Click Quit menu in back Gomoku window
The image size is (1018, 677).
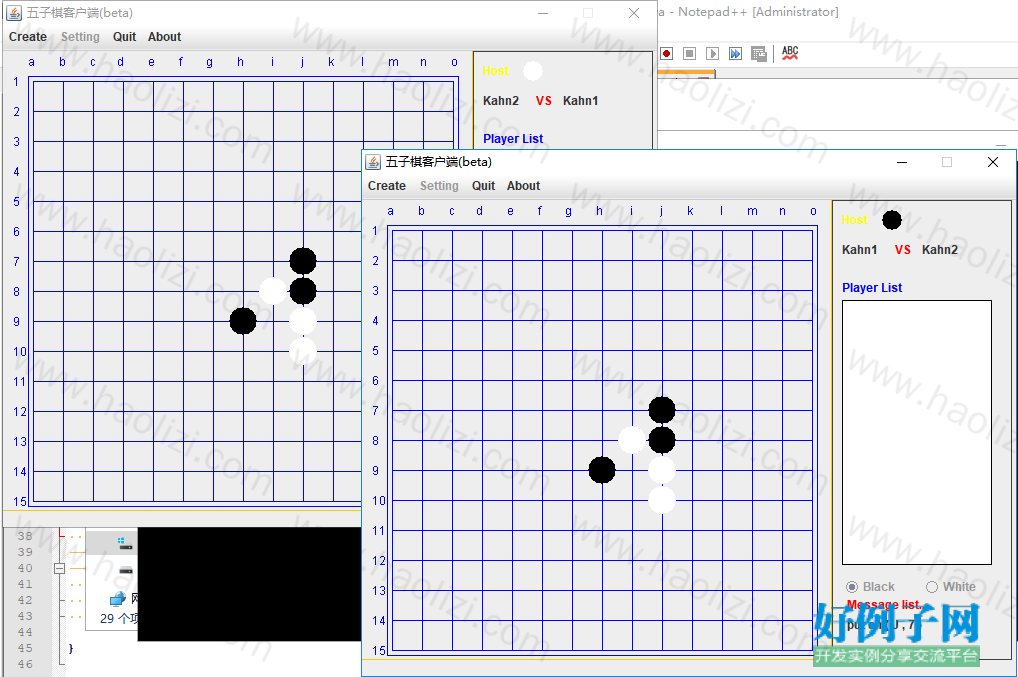point(124,37)
